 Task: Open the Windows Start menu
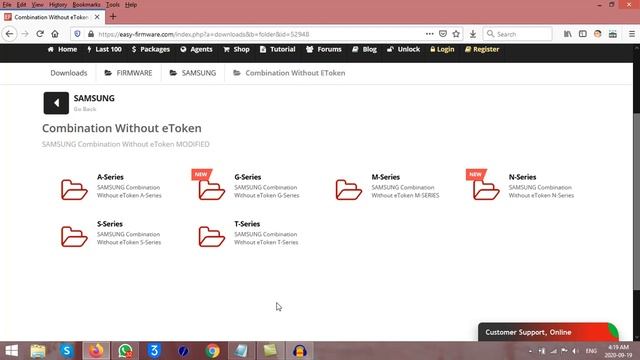point(11,351)
